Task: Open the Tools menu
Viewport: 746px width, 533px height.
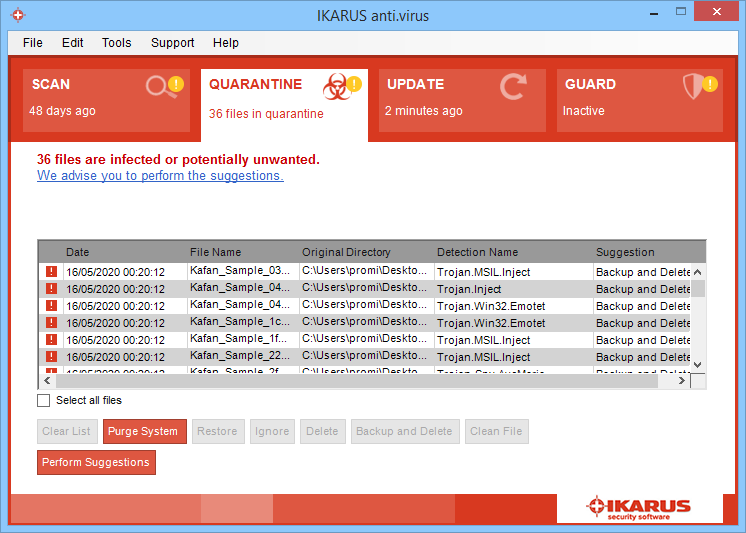Action: [117, 43]
